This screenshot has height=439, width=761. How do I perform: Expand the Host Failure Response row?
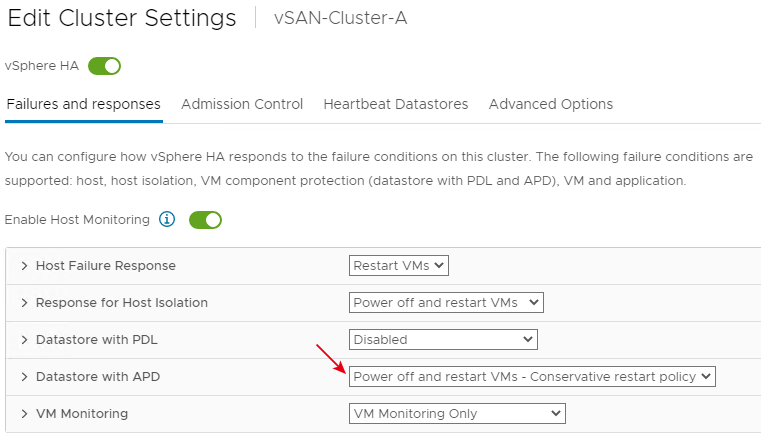pyautogui.click(x=24, y=266)
